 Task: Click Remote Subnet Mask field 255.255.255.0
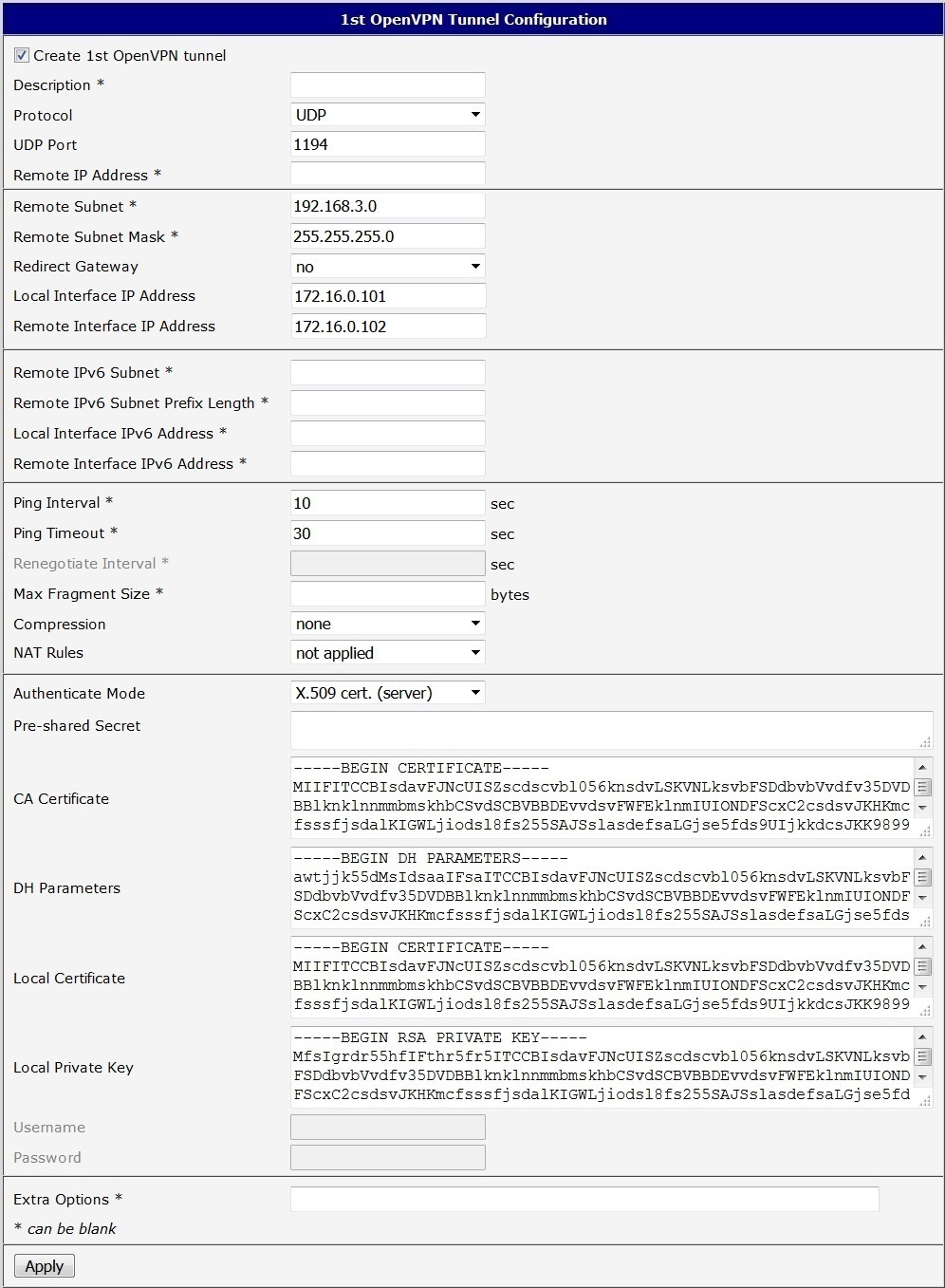tap(387, 236)
